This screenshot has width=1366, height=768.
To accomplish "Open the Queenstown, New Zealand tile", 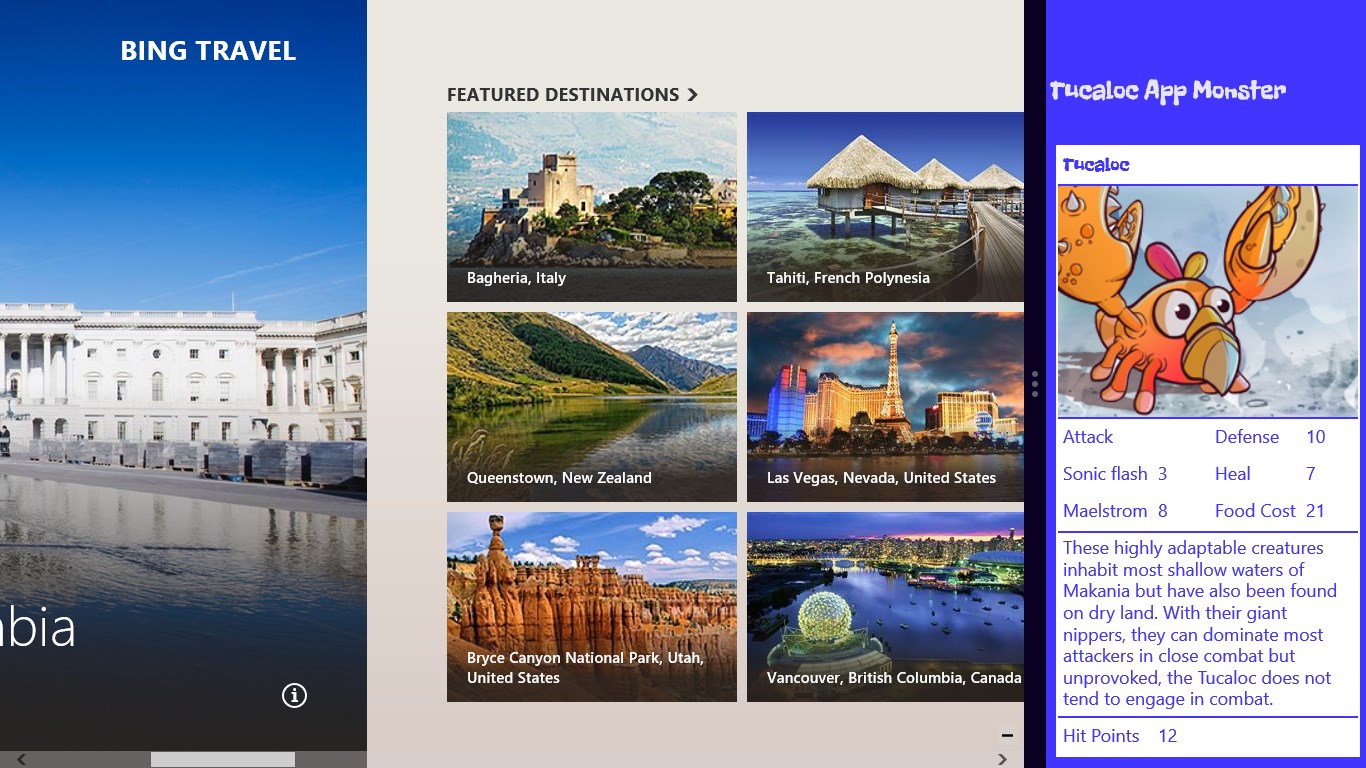I will click(591, 407).
